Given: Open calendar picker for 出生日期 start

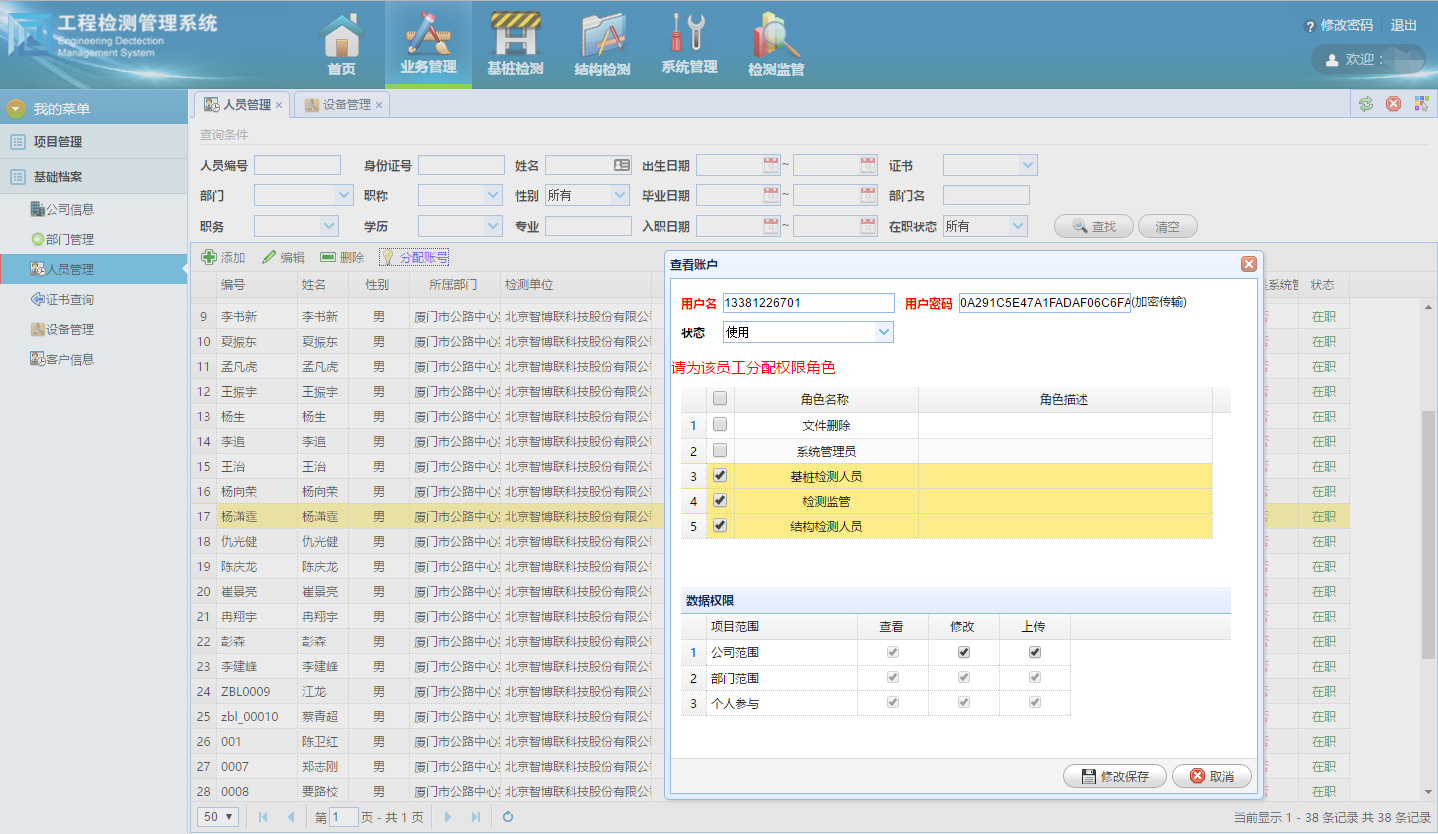Looking at the screenshot, I should (x=771, y=165).
